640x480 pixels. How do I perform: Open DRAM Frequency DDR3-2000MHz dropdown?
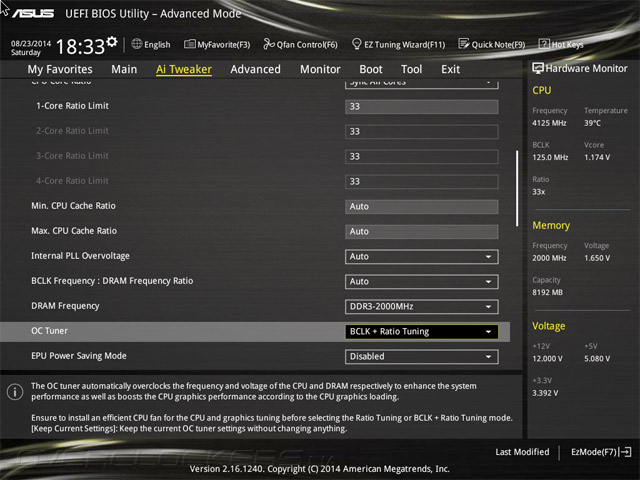422,307
